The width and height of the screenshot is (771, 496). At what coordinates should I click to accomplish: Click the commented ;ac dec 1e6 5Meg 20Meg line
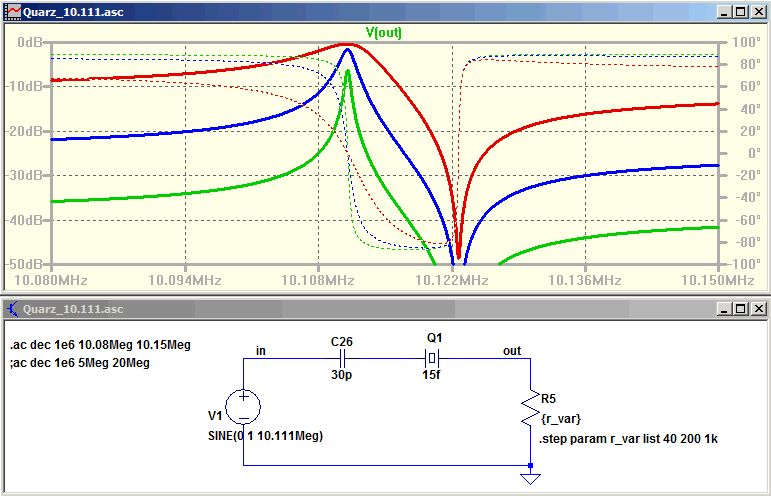pos(80,363)
